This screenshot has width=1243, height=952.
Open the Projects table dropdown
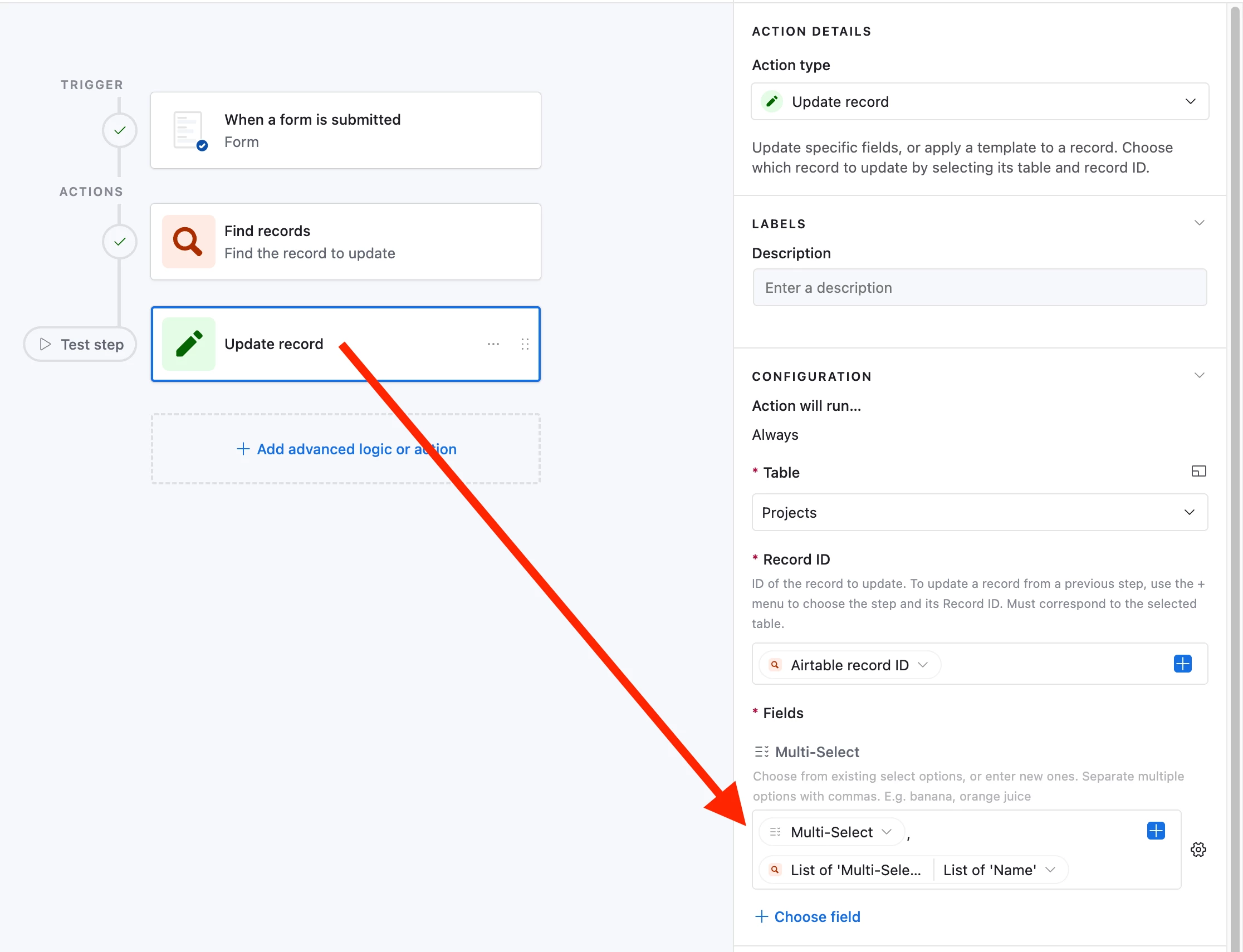pyautogui.click(x=979, y=512)
